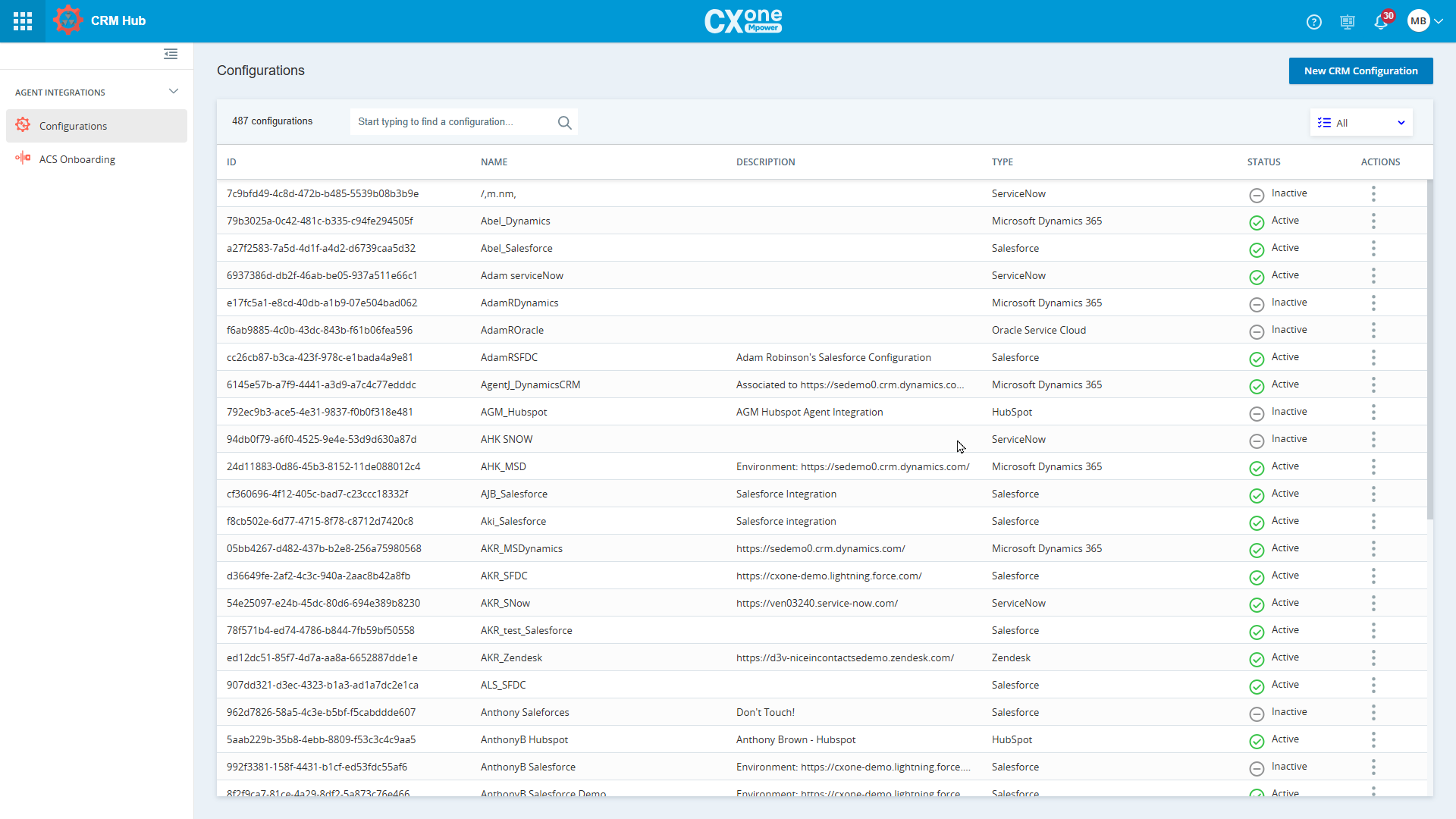Open the app launcher grid icon

[22, 20]
